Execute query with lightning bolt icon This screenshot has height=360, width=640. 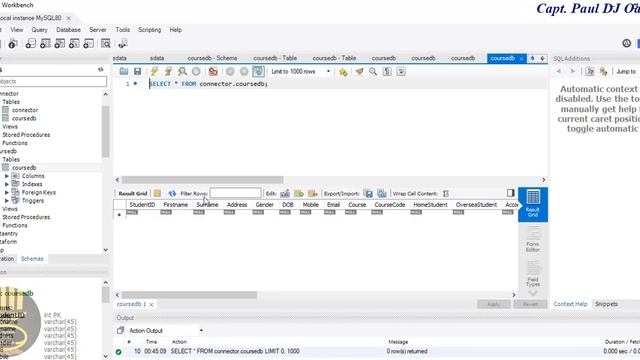154,71
